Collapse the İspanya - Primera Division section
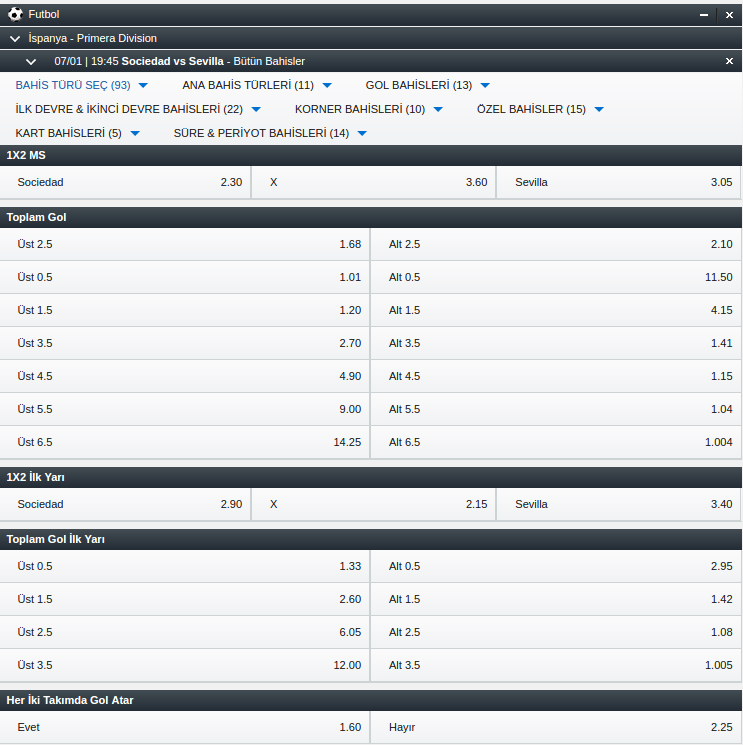The width and height of the screenshot is (743, 745). point(15,38)
